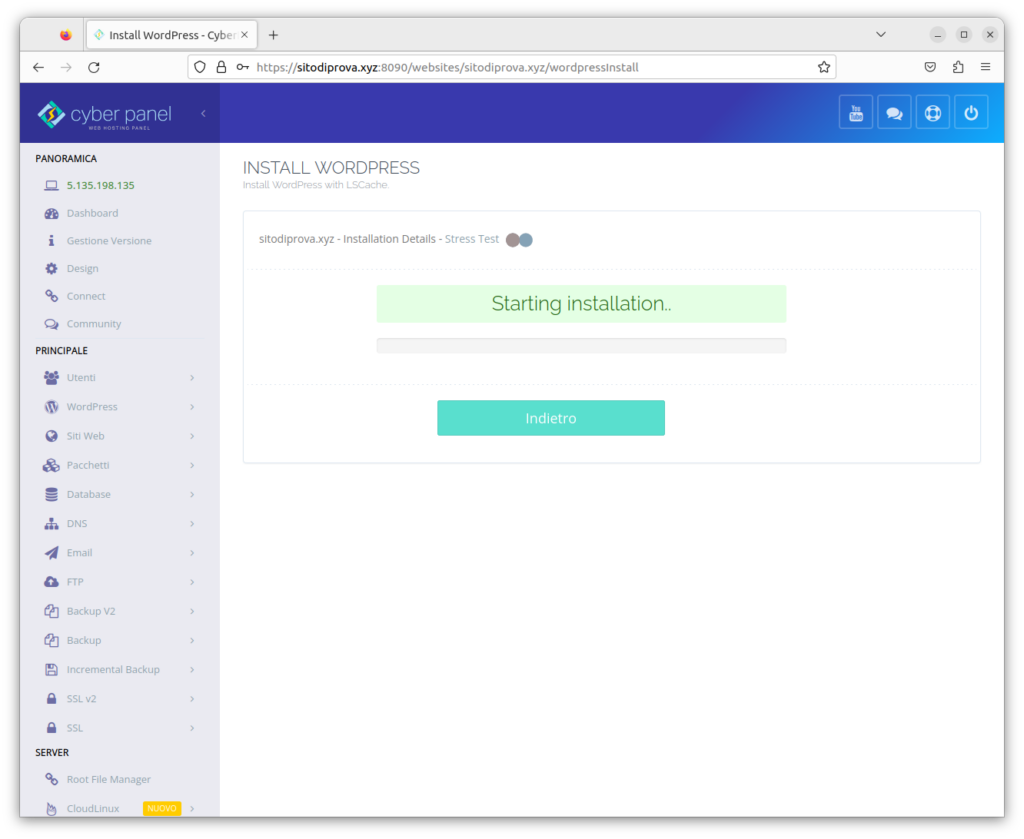
Task: Click the Root File Manager icon
Action: 52,780
